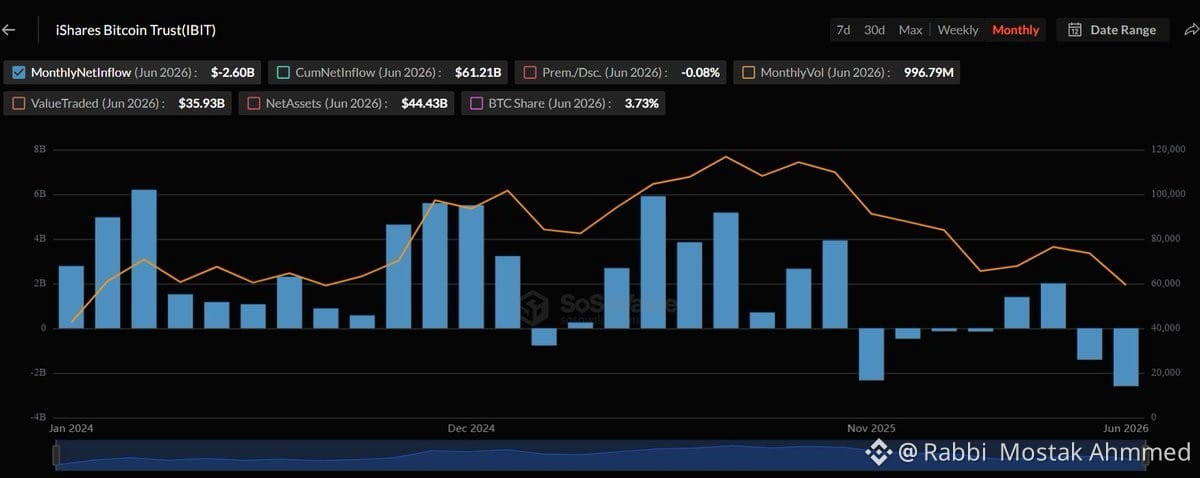Enable the MonthlyVol series checkbox
Viewport: 1200px width, 478px height.
[x=748, y=72]
